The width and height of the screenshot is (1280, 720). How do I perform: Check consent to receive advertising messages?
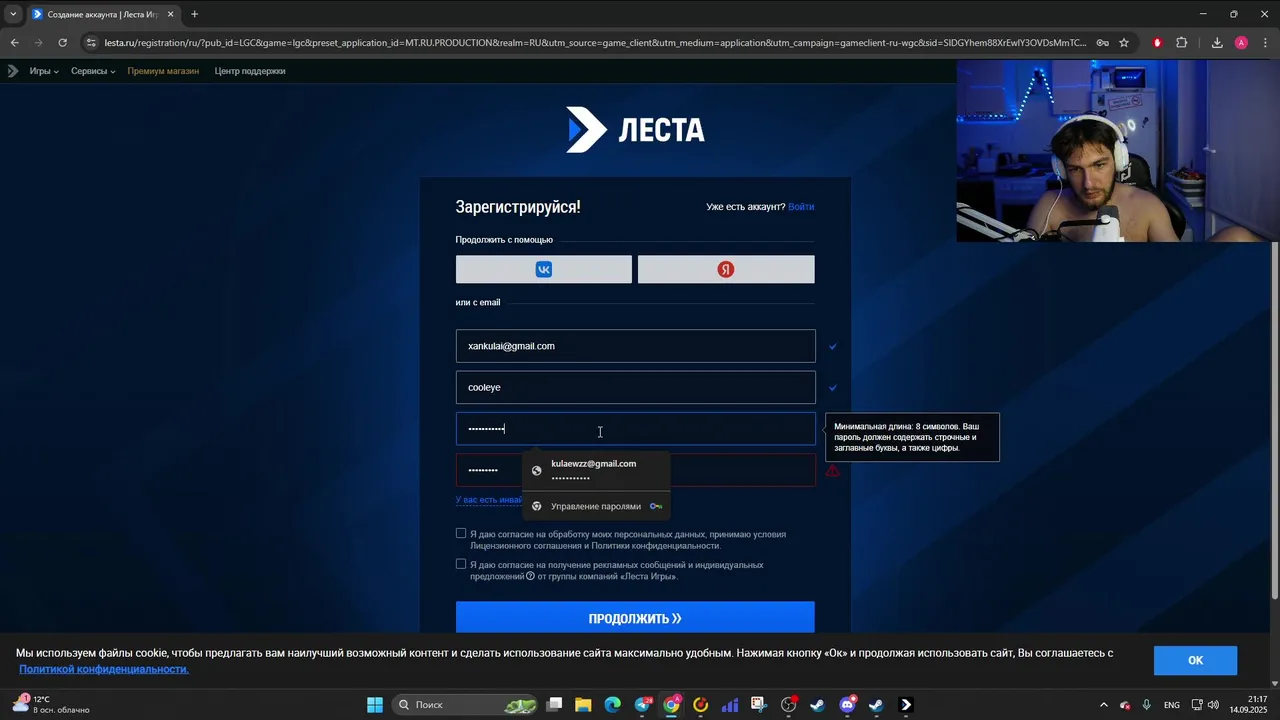click(x=461, y=564)
